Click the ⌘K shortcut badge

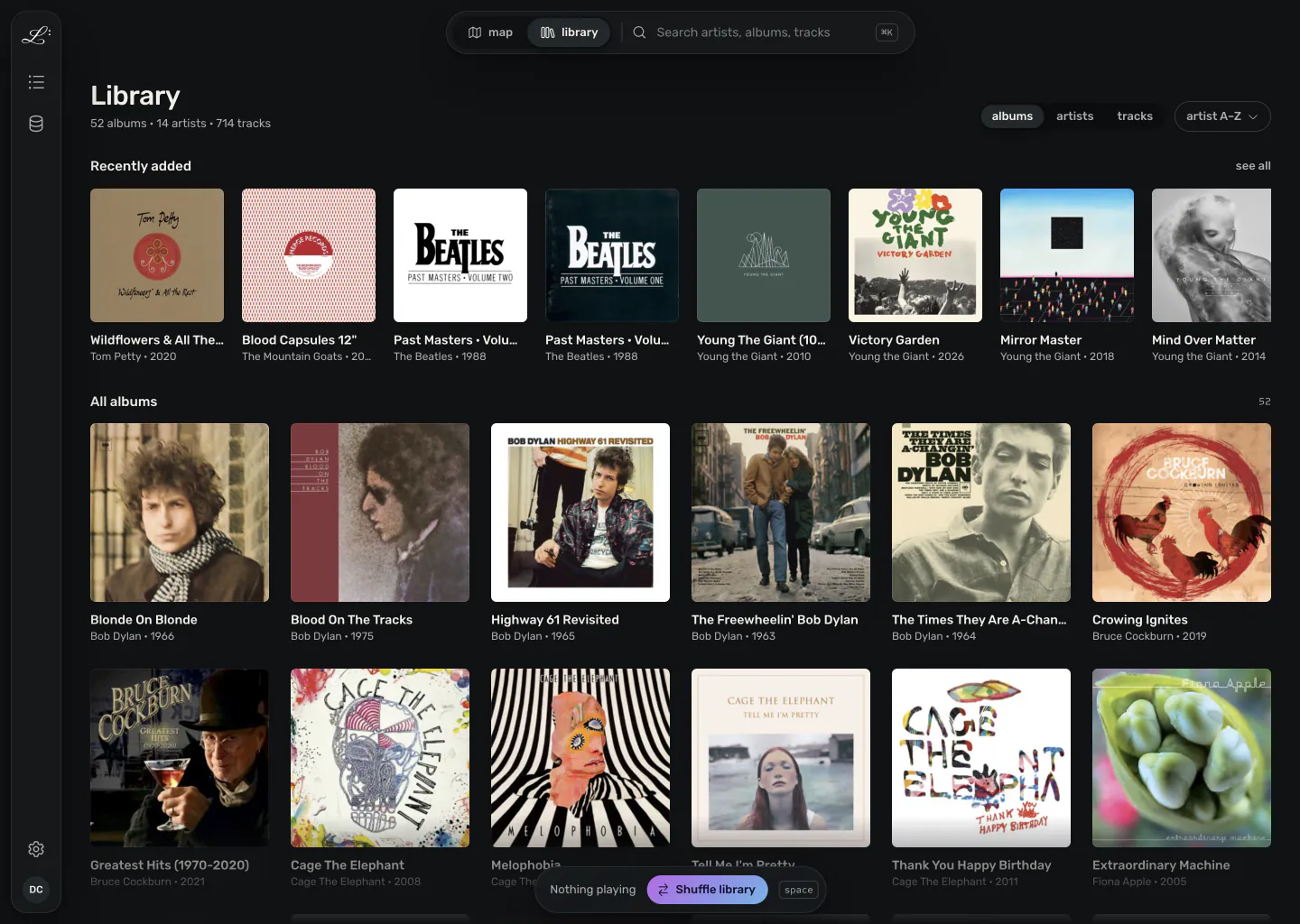pos(887,32)
